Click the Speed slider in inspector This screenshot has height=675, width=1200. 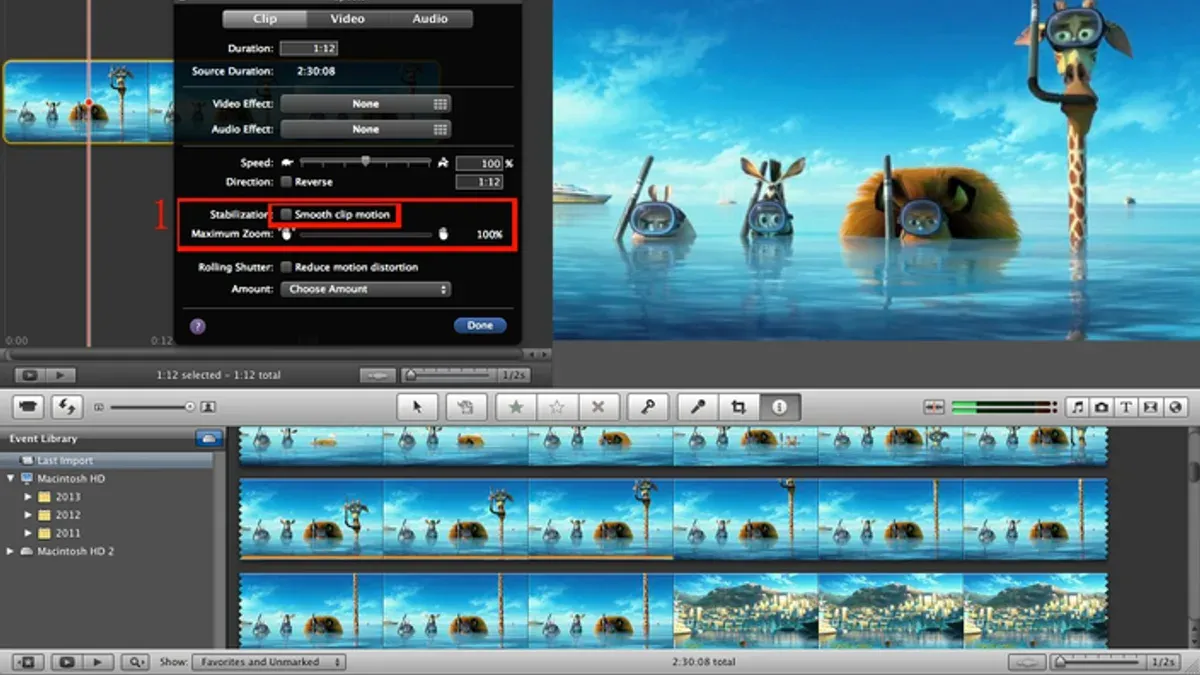(366, 161)
